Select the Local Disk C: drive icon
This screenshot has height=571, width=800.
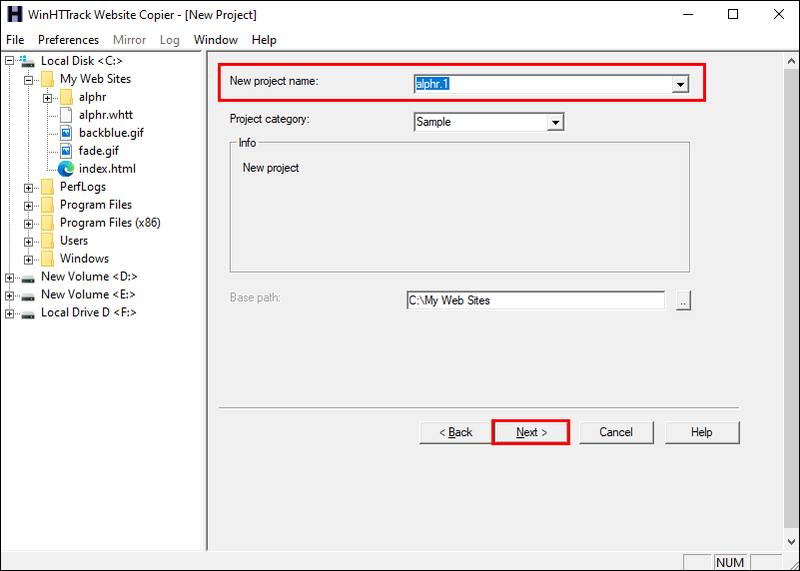27,61
